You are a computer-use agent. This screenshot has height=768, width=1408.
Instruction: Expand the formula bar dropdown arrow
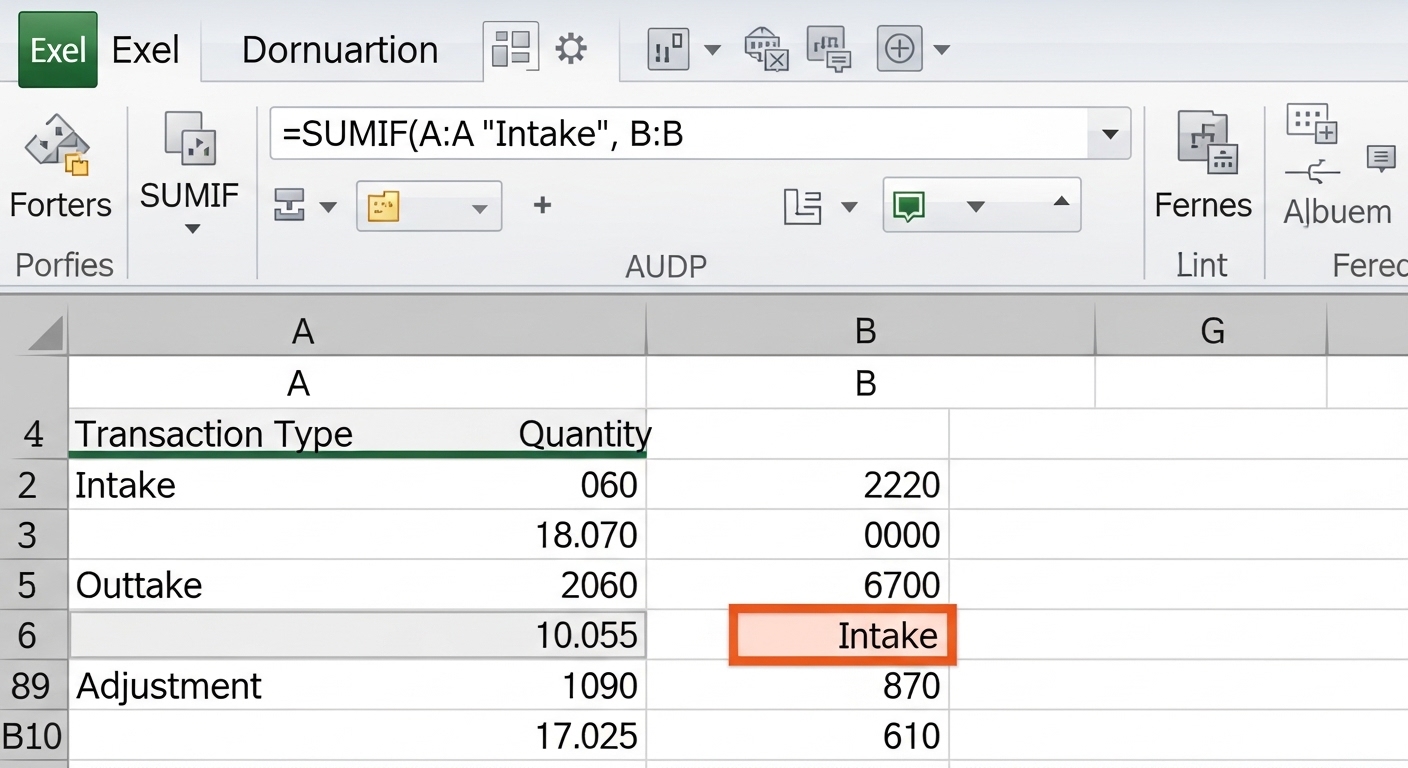pos(1109,134)
